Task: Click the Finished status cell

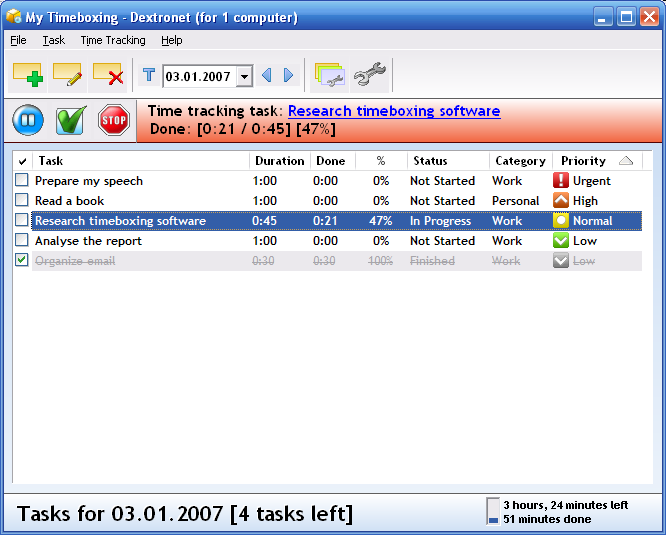Action: coord(432,261)
